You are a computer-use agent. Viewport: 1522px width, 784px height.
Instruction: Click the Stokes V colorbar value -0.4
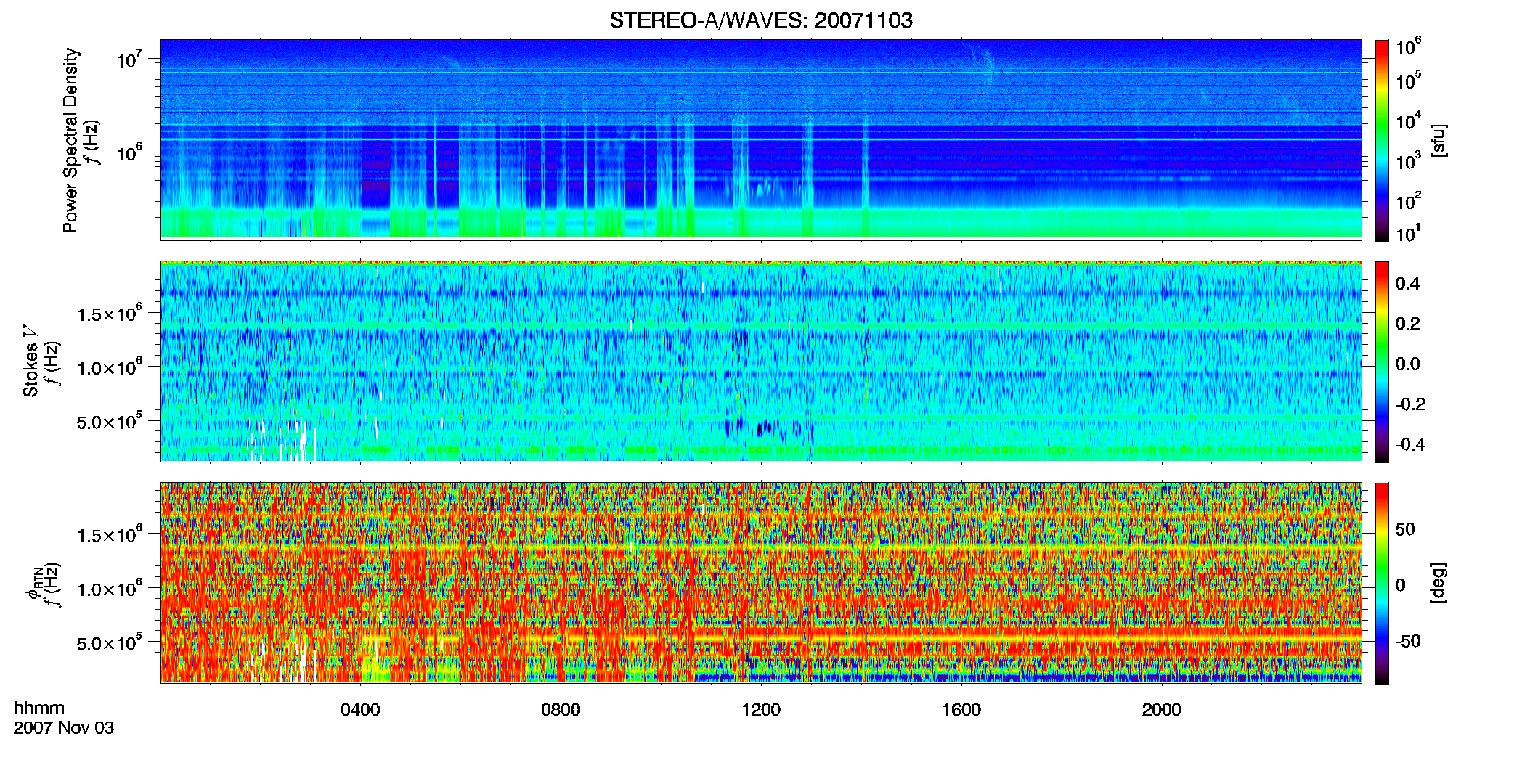pos(1410,444)
